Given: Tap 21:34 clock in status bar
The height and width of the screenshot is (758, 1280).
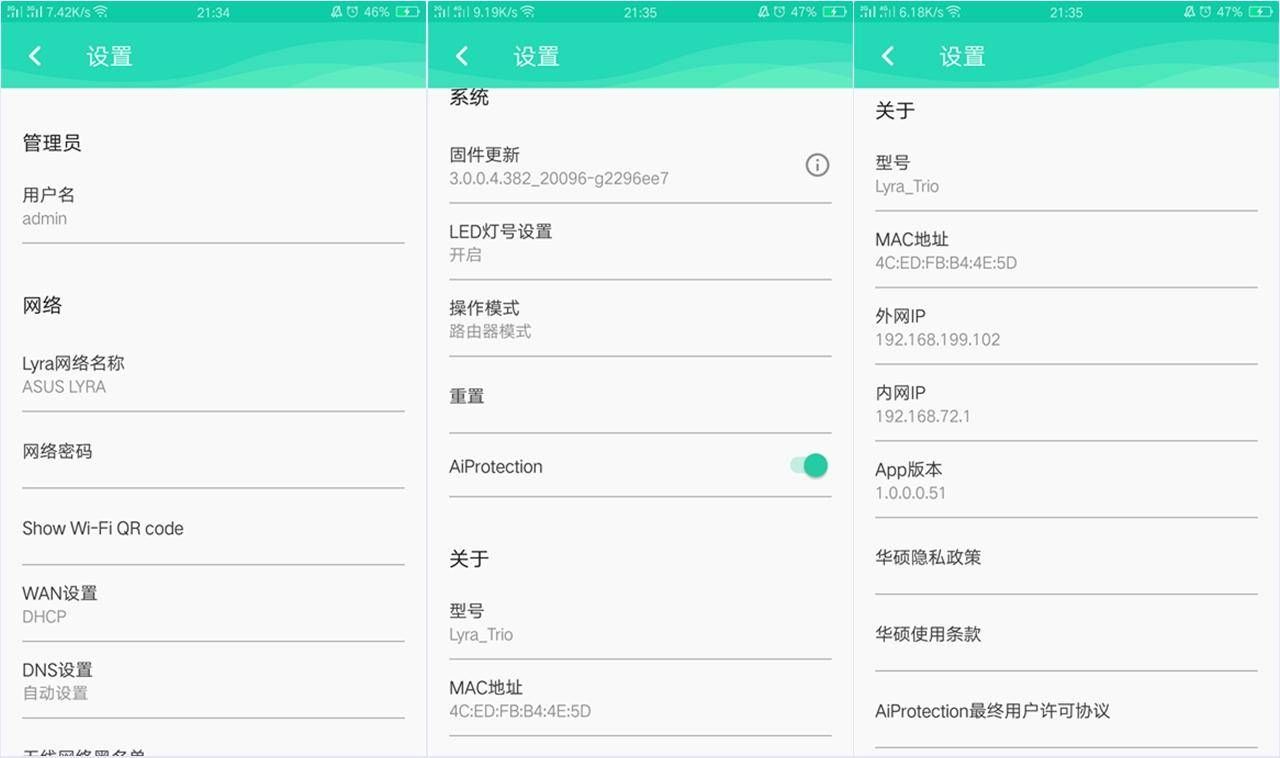Looking at the screenshot, I should [213, 12].
